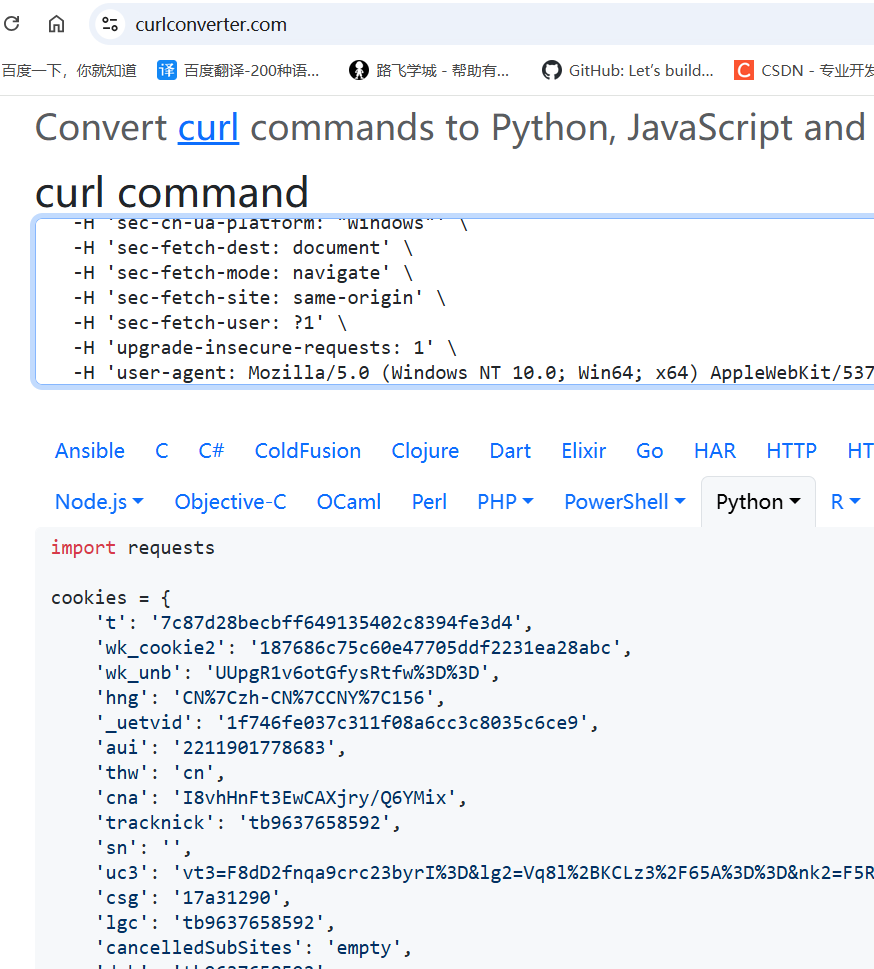Click the 'sec-fetch-site: same-origin' header line
The image size is (874, 969).
(259, 298)
